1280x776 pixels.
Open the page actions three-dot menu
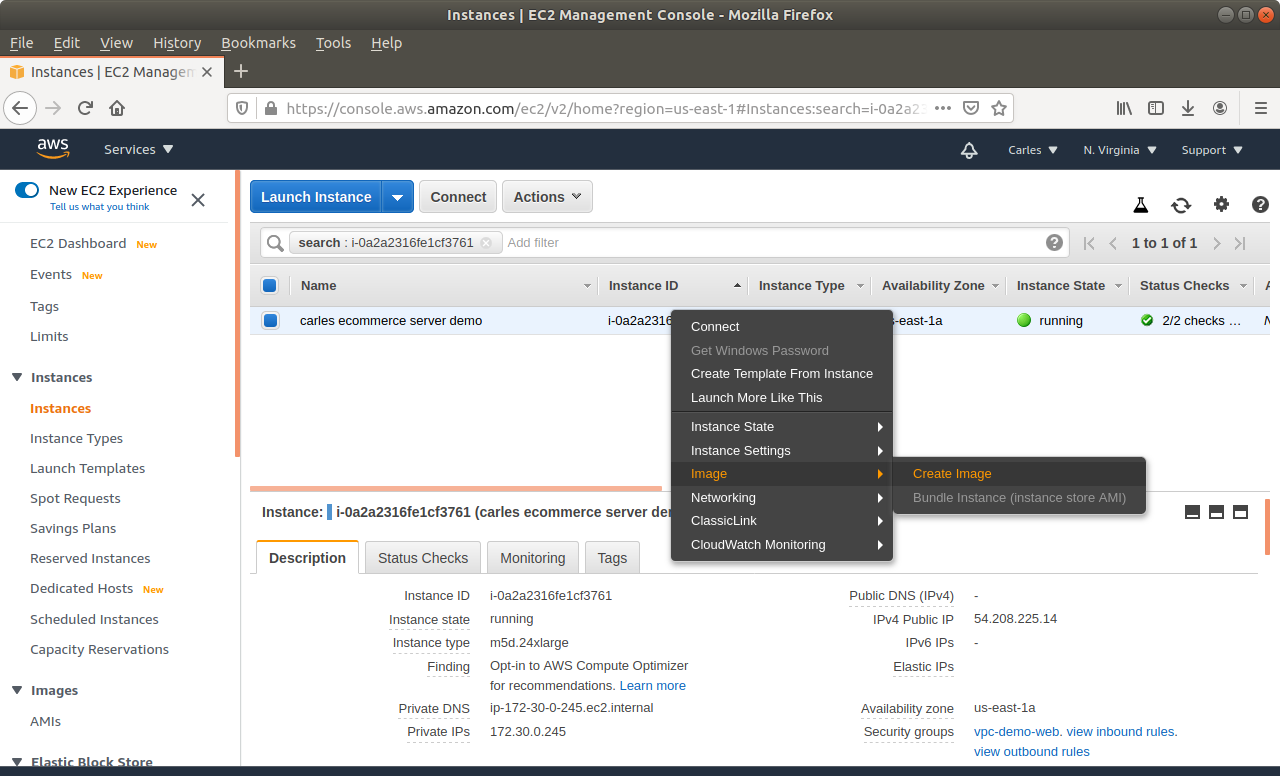(x=943, y=108)
